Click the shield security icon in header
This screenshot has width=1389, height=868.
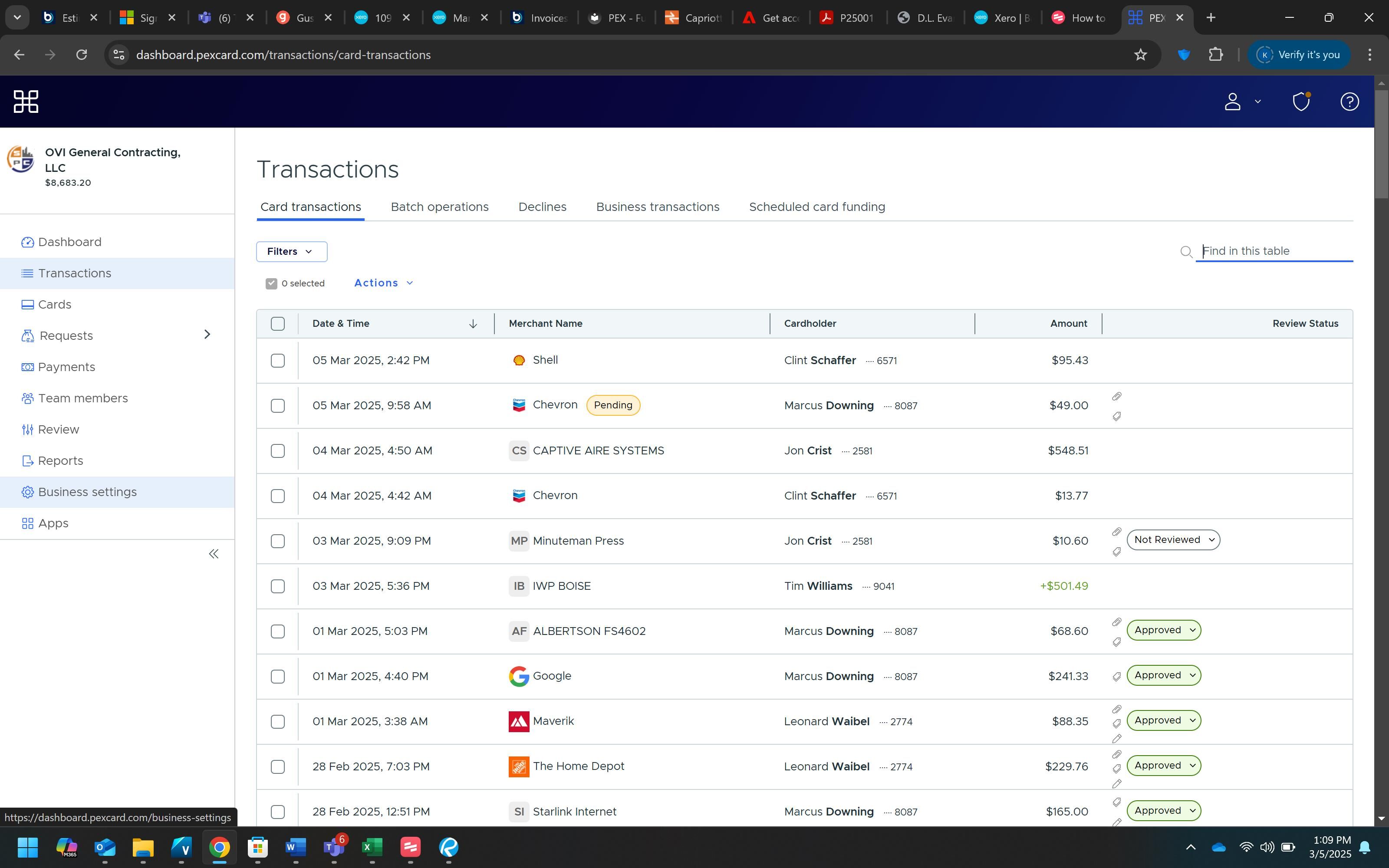click(1300, 102)
